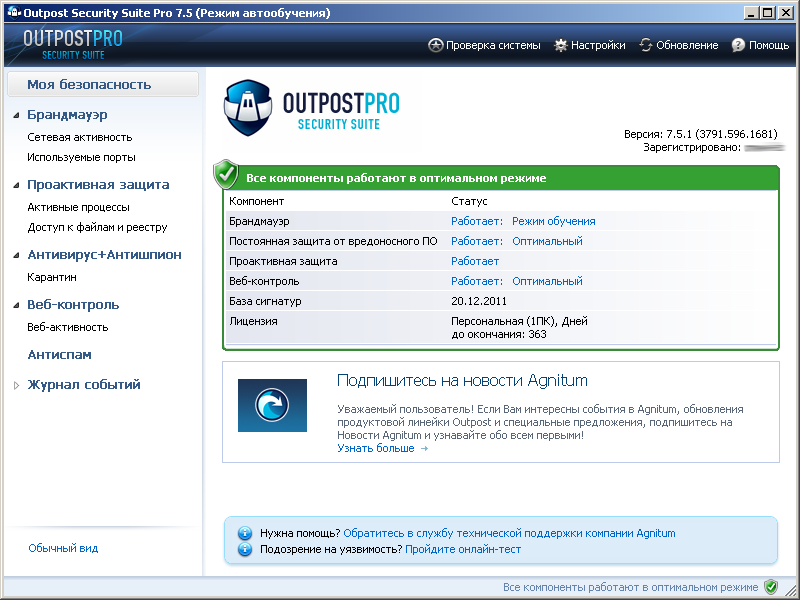The height and width of the screenshot is (600, 800).
Task: Click the Outpost shield logo in main panel
Action: 247,108
